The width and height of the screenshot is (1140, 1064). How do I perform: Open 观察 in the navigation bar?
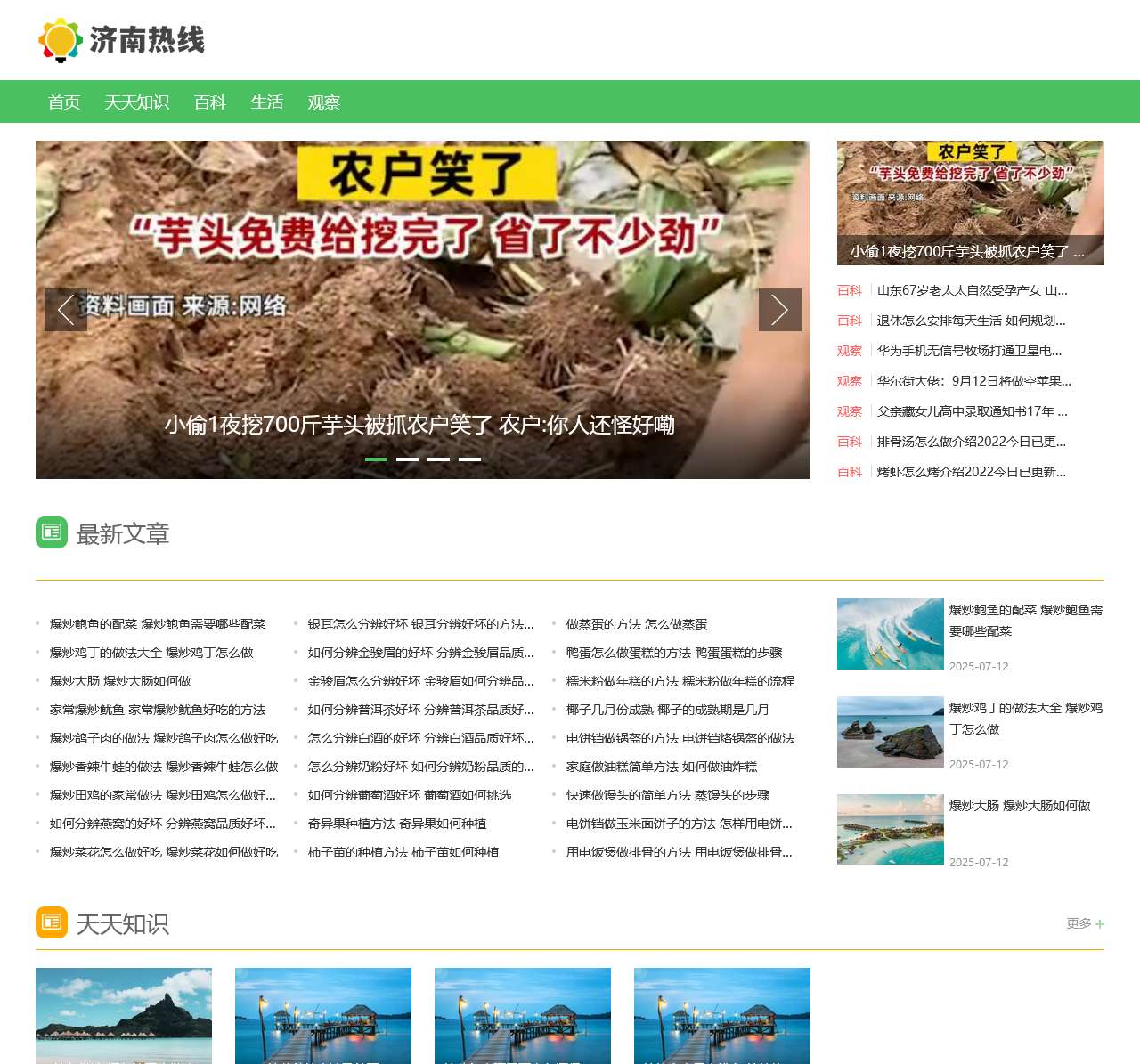click(x=324, y=102)
